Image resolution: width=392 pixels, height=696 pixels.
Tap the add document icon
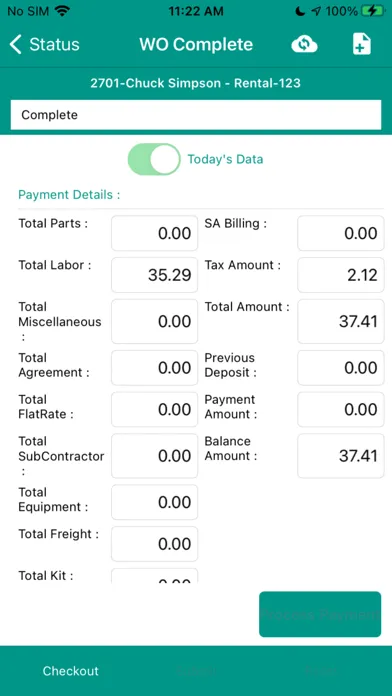pos(362,44)
